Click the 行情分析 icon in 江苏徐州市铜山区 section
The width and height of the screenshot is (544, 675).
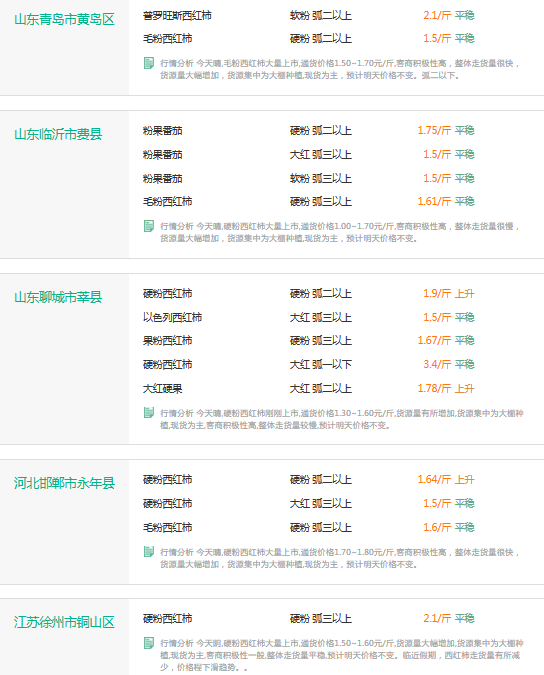pos(149,643)
